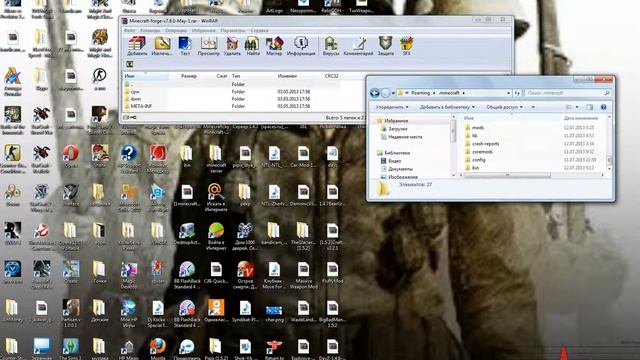
Task: Toggle the Explorer preview pane icon
Action: 589,107
